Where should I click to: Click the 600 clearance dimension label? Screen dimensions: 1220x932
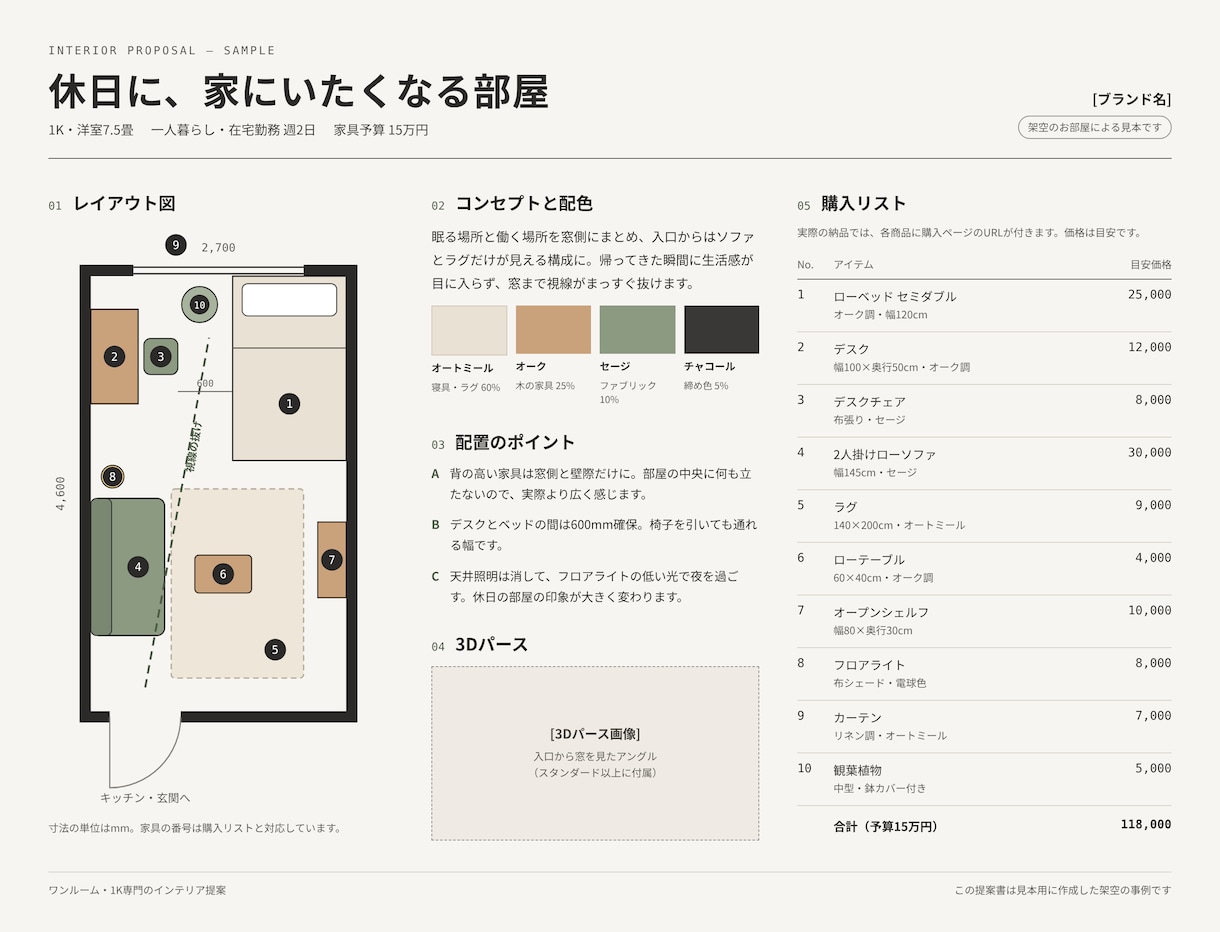pos(205,383)
